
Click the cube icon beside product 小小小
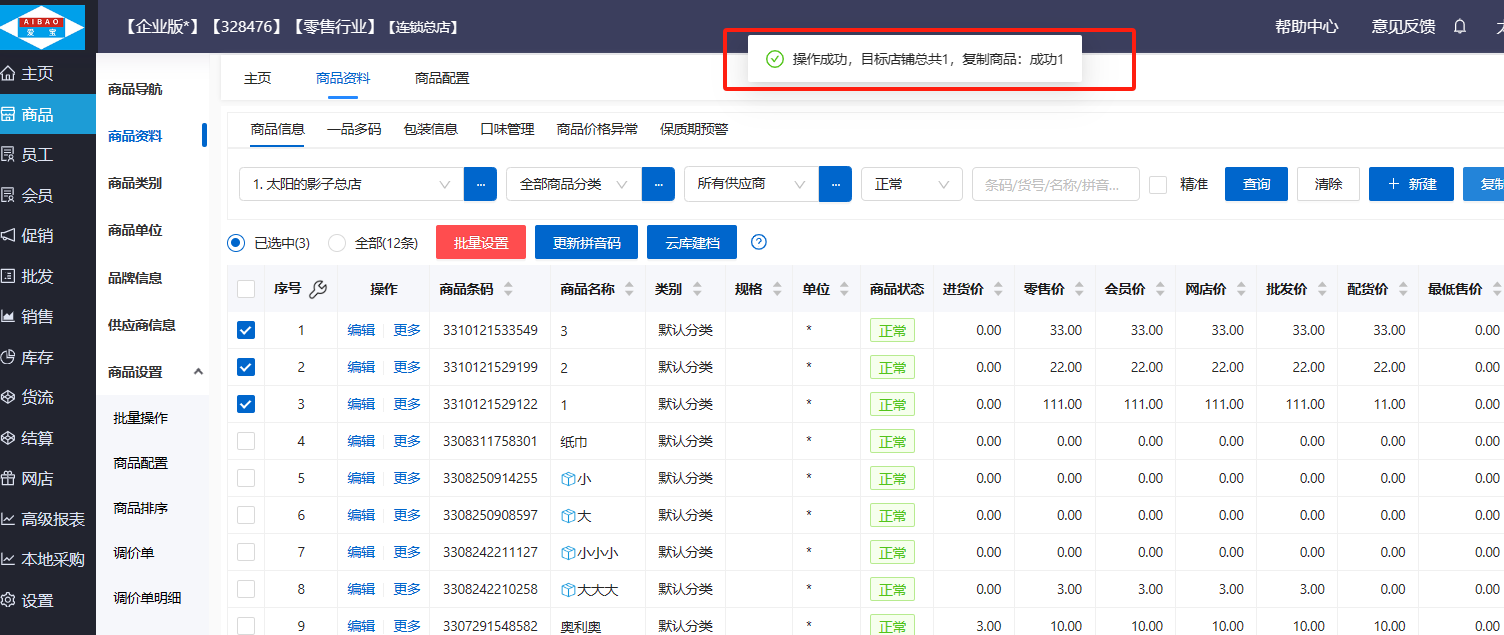[569, 553]
